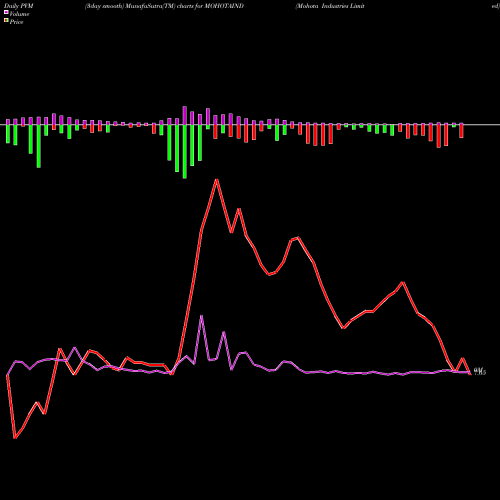This screenshot has height=500, width=500.
Task: Click the MunafaSutra(TM) charts for MOHOTAIND heading
Action: click(x=185, y=6)
